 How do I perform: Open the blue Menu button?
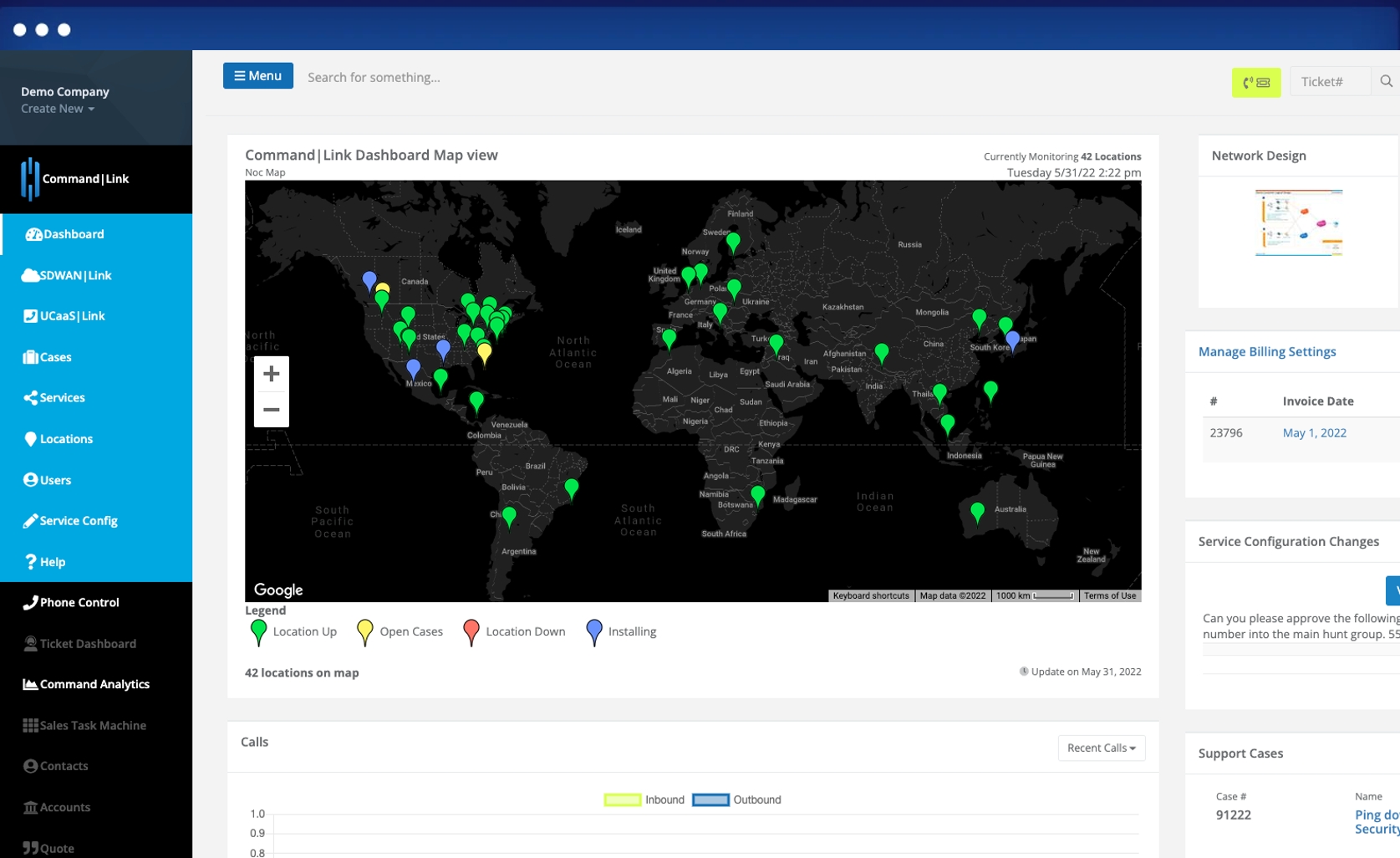pyautogui.click(x=257, y=75)
